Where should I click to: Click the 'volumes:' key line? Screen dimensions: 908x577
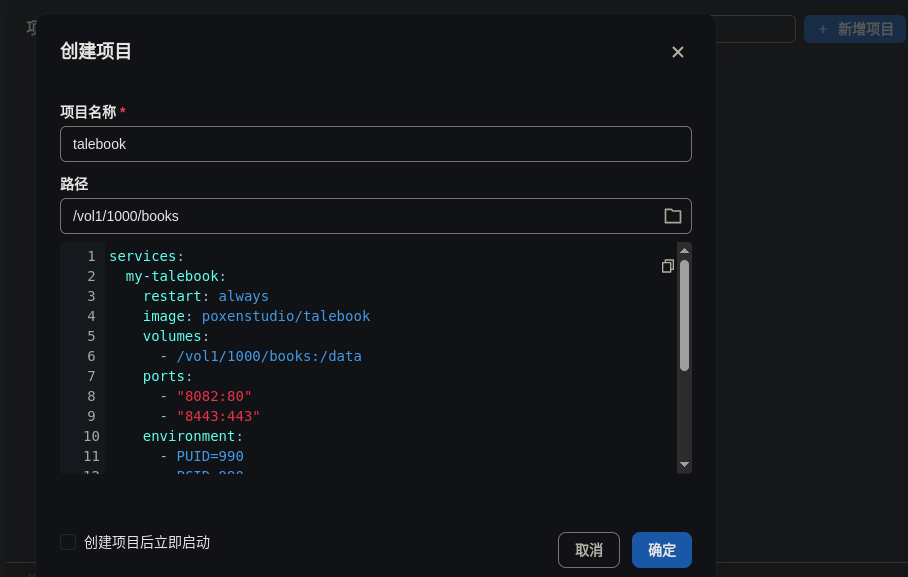[175, 336]
